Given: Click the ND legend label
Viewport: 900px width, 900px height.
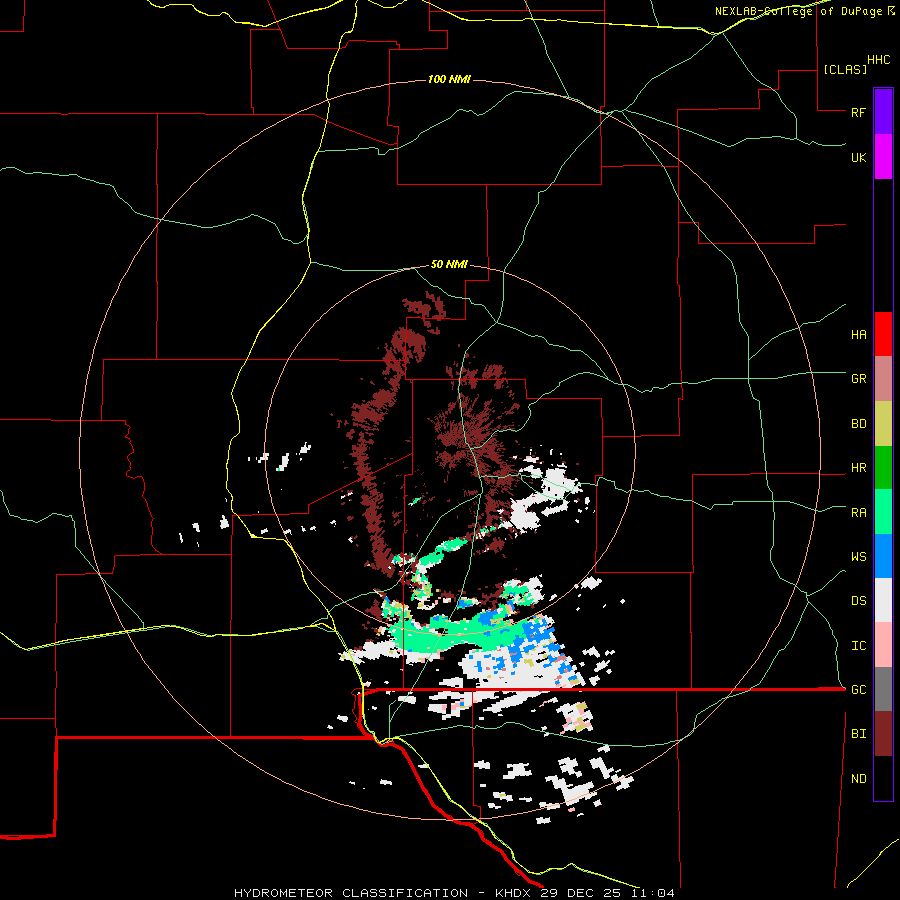Looking at the screenshot, I should click(x=858, y=779).
